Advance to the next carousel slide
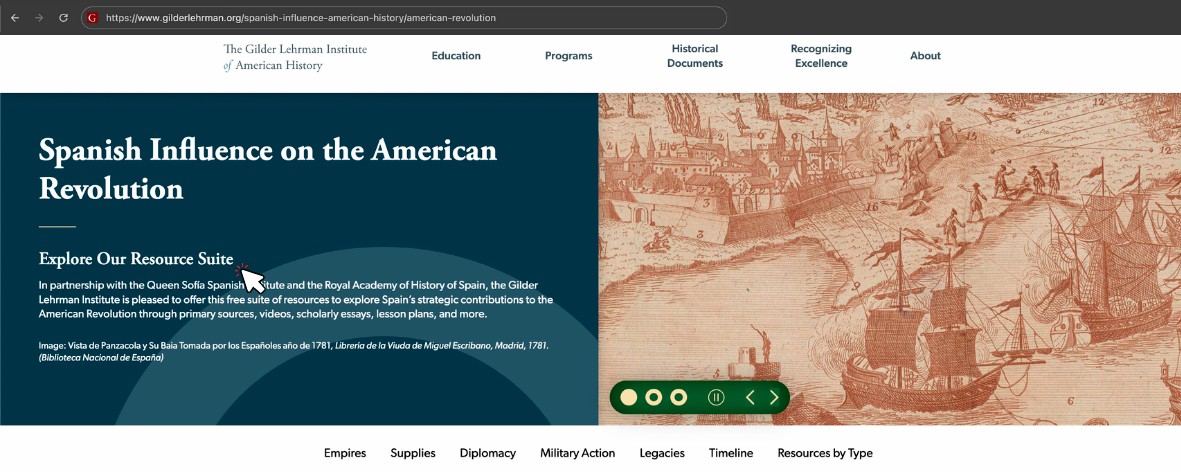Viewport: 1181px width, 472px height. coord(774,397)
